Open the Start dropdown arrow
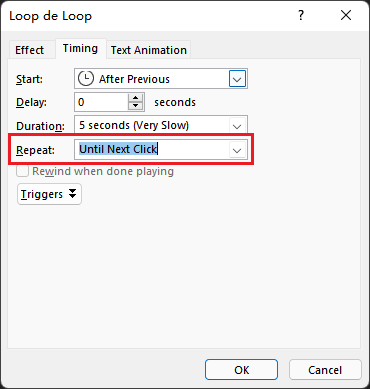 point(237,79)
